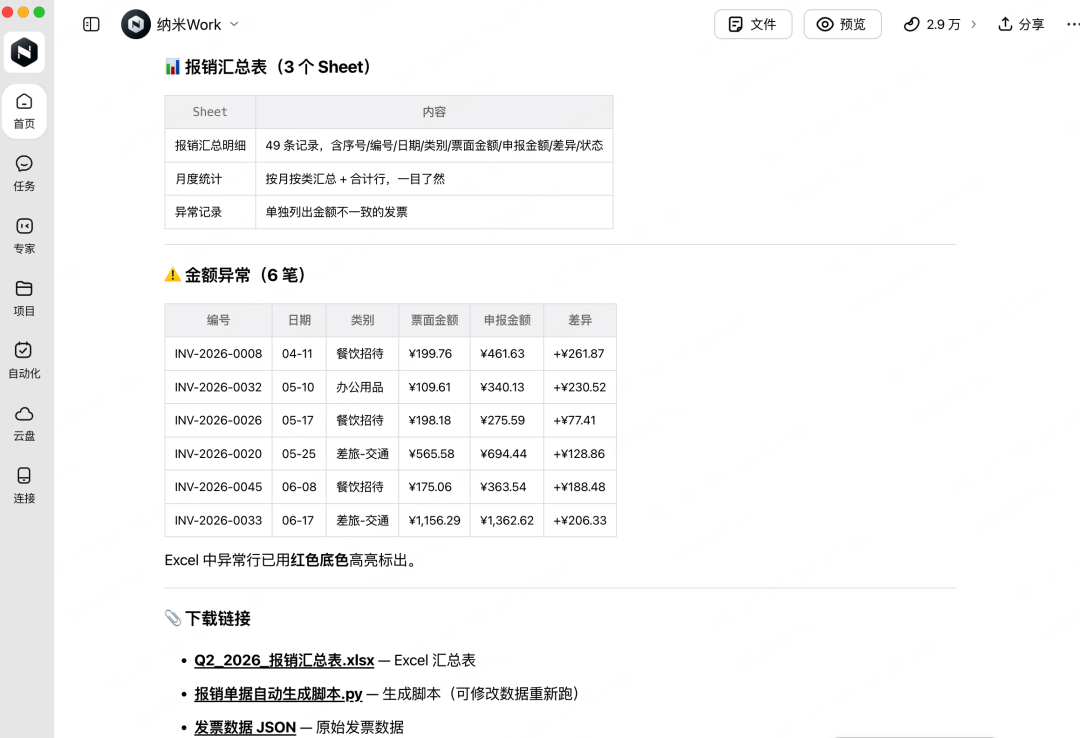Click the 分享 share button

(x=1021, y=24)
